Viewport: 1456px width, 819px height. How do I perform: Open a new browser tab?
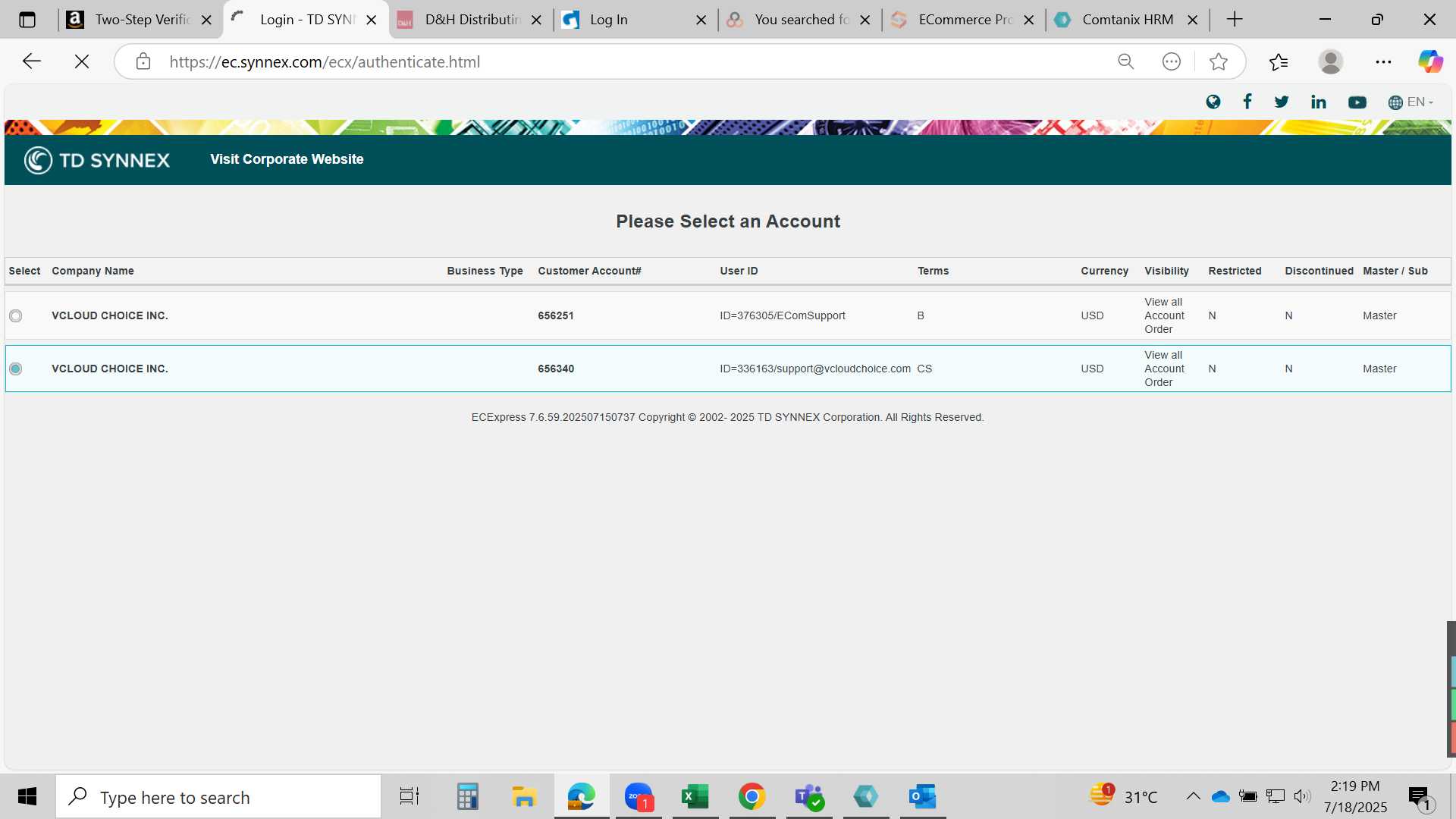(1235, 20)
